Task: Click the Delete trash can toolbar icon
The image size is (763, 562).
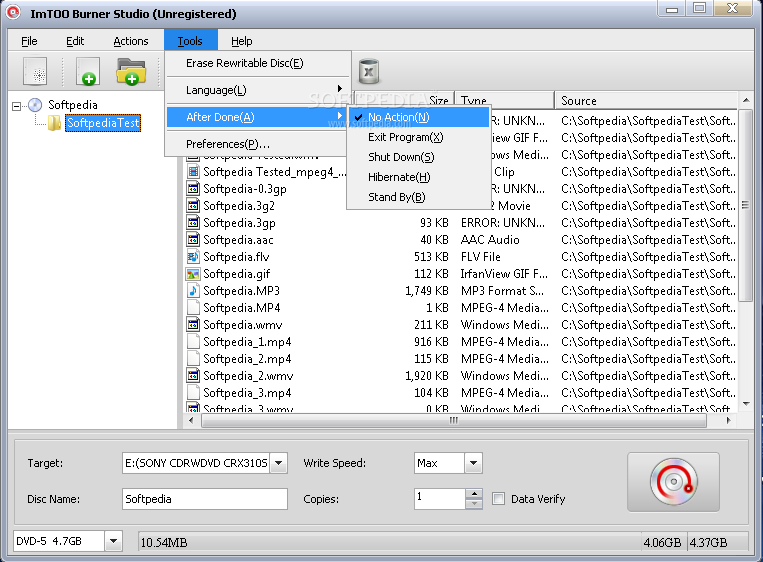Action: (x=369, y=72)
